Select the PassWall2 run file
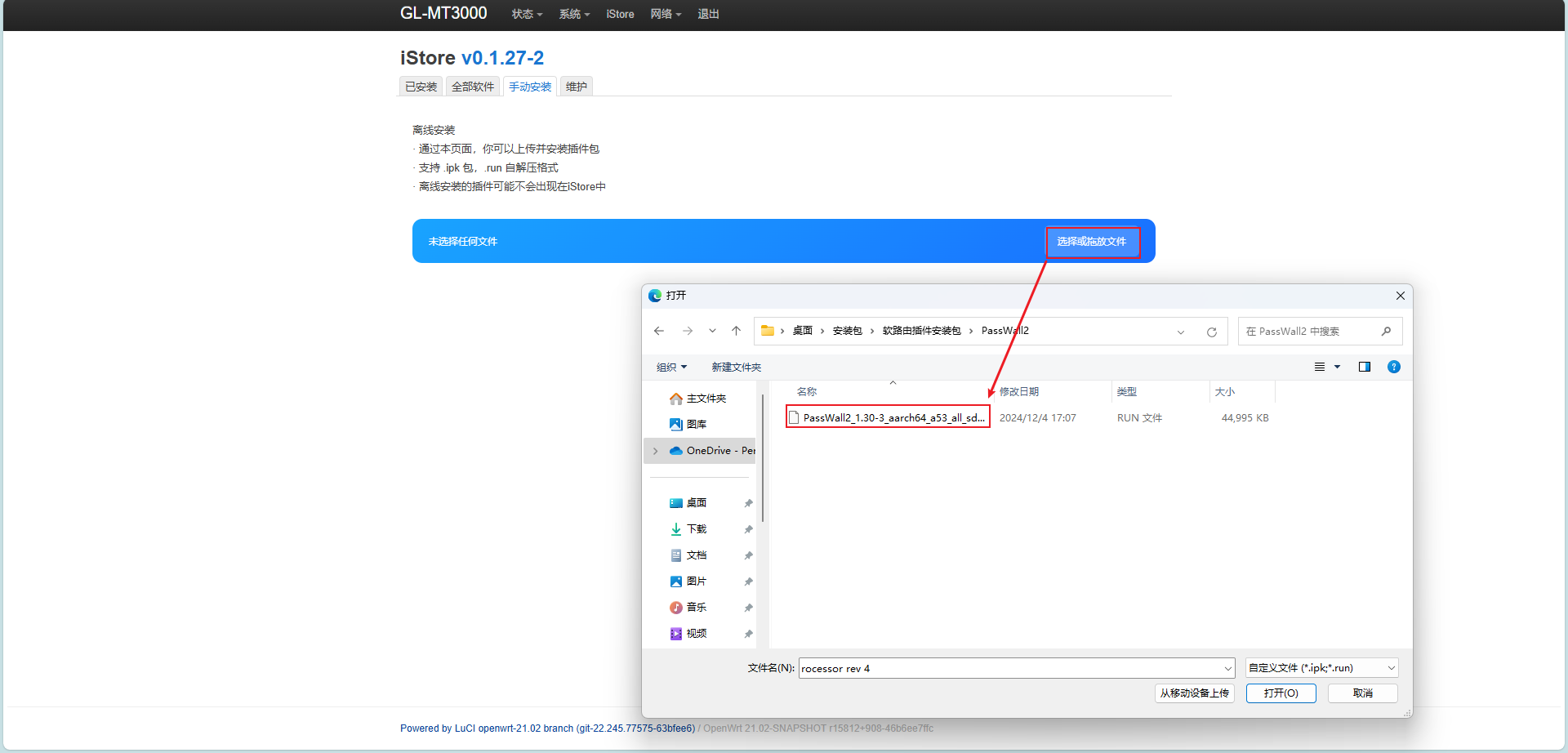 [887, 417]
